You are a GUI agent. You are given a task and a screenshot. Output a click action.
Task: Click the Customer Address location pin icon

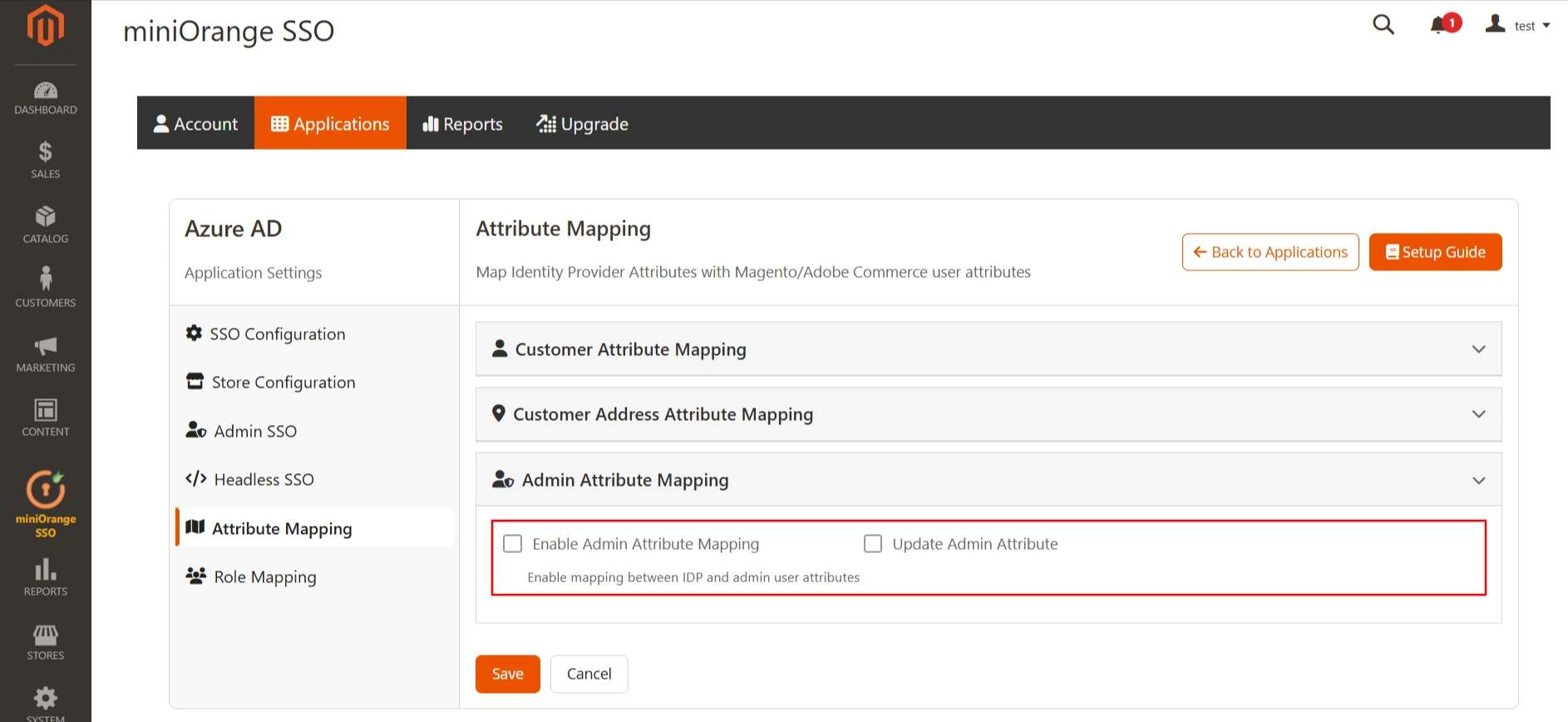click(499, 413)
